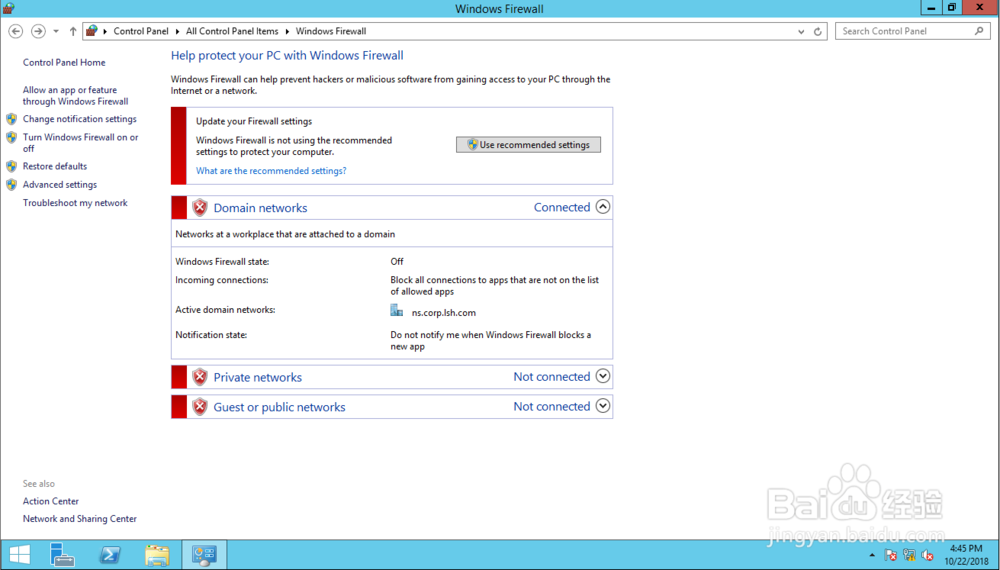Click the Control Panel icon in address bar
This screenshot has width=1000, height=570.
[x=92, y=31]
